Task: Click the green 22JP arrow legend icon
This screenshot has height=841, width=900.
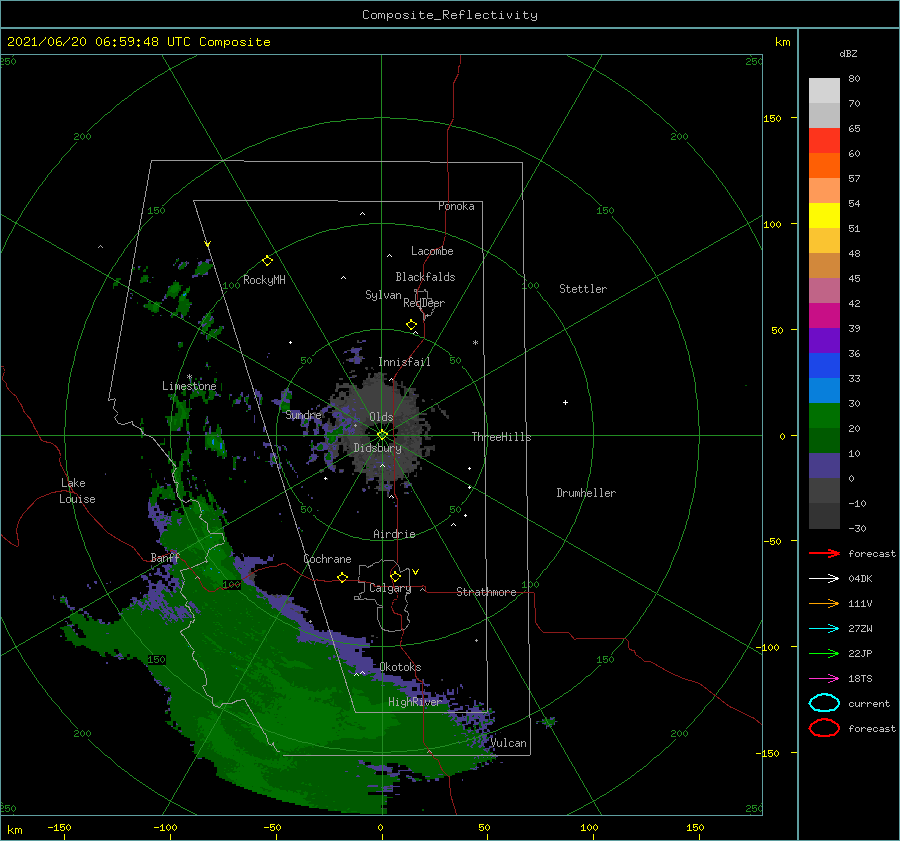Action: [824, 653]
